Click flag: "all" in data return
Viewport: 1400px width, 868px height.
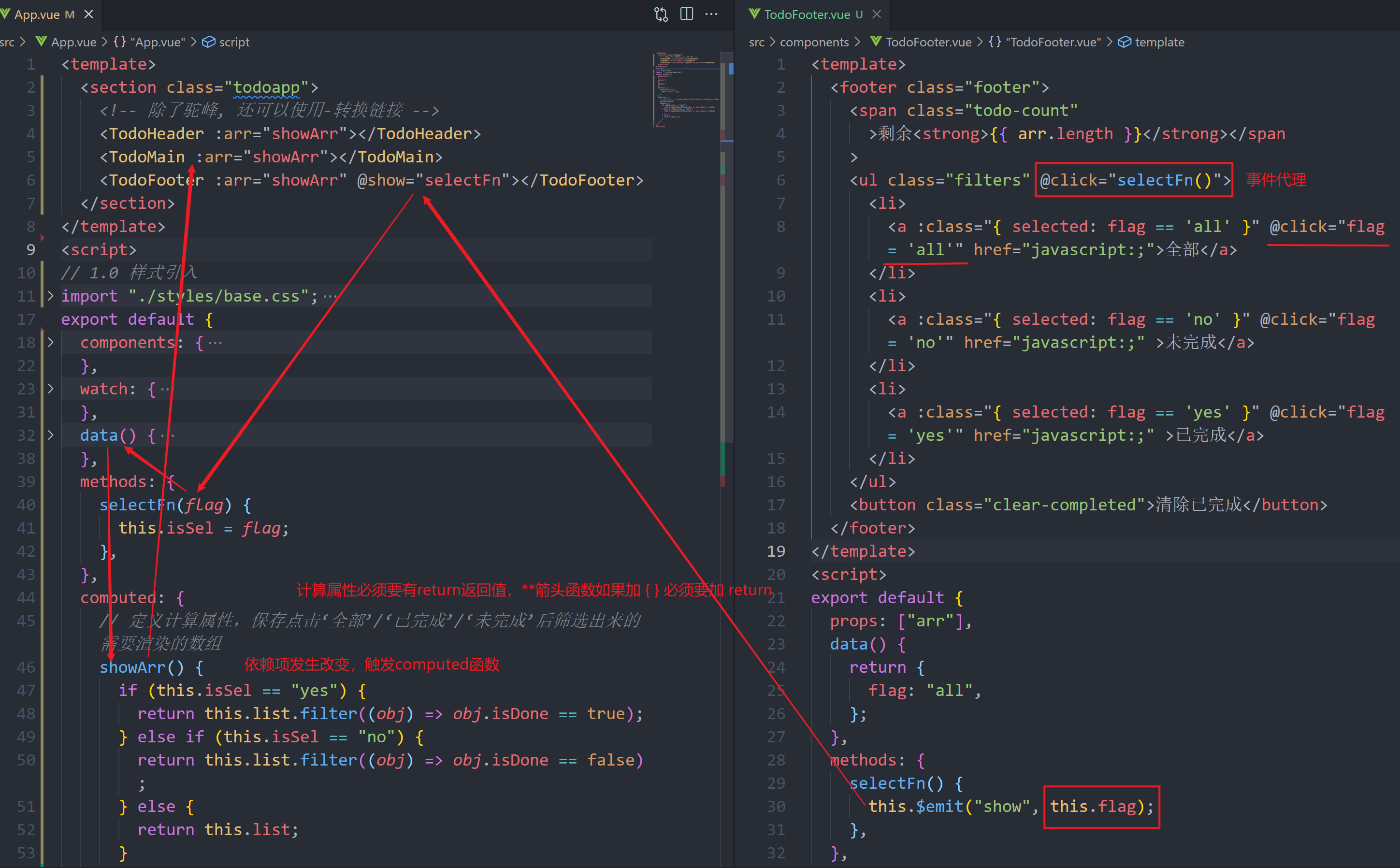click(924, 691)
